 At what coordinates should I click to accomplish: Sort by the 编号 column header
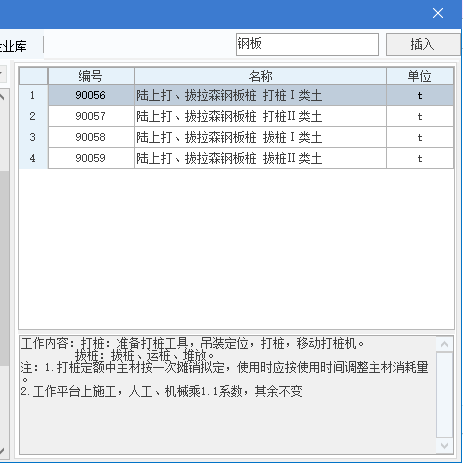tap(91, 76)
